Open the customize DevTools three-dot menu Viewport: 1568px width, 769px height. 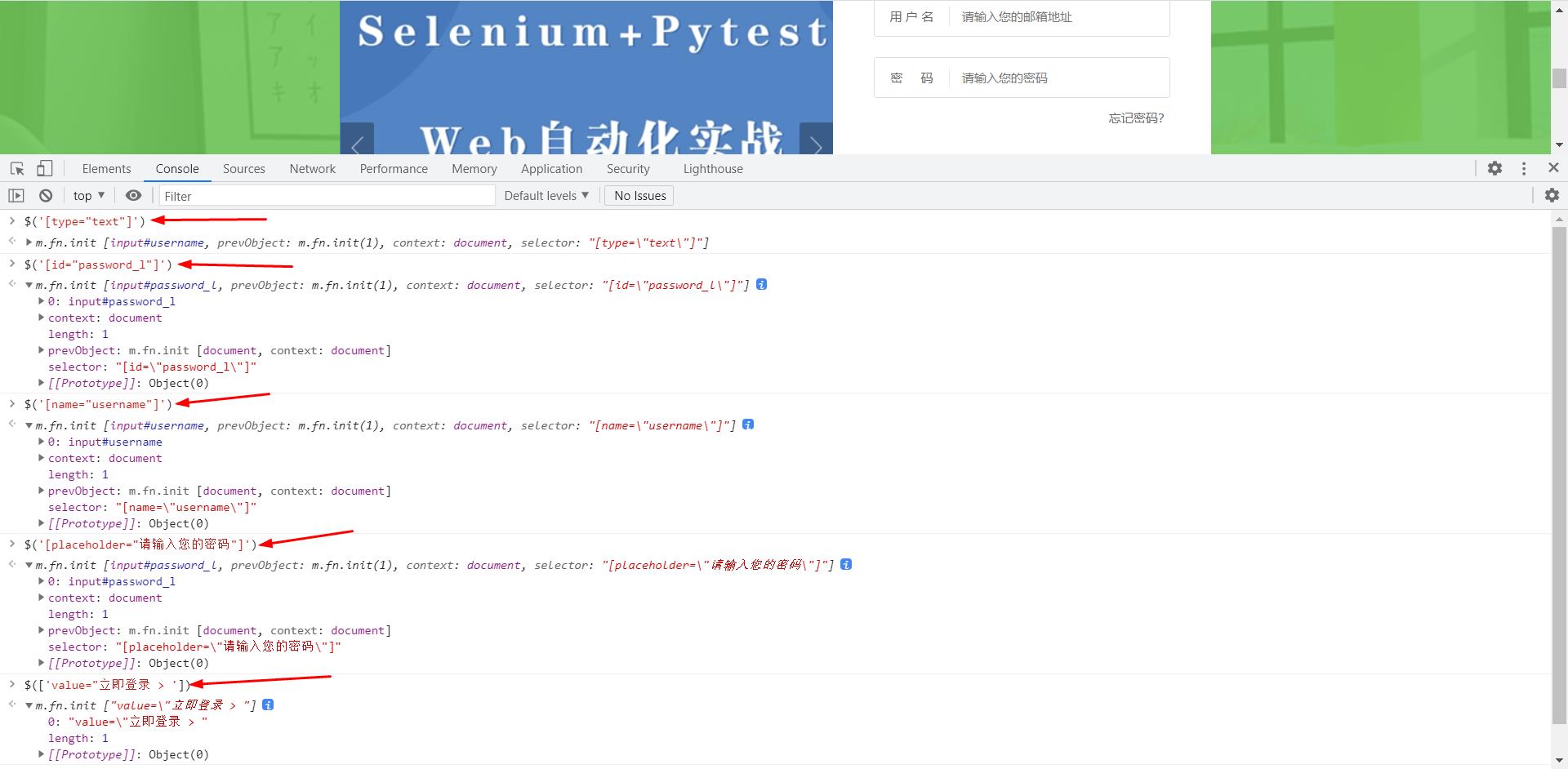tap(1524, 168)
